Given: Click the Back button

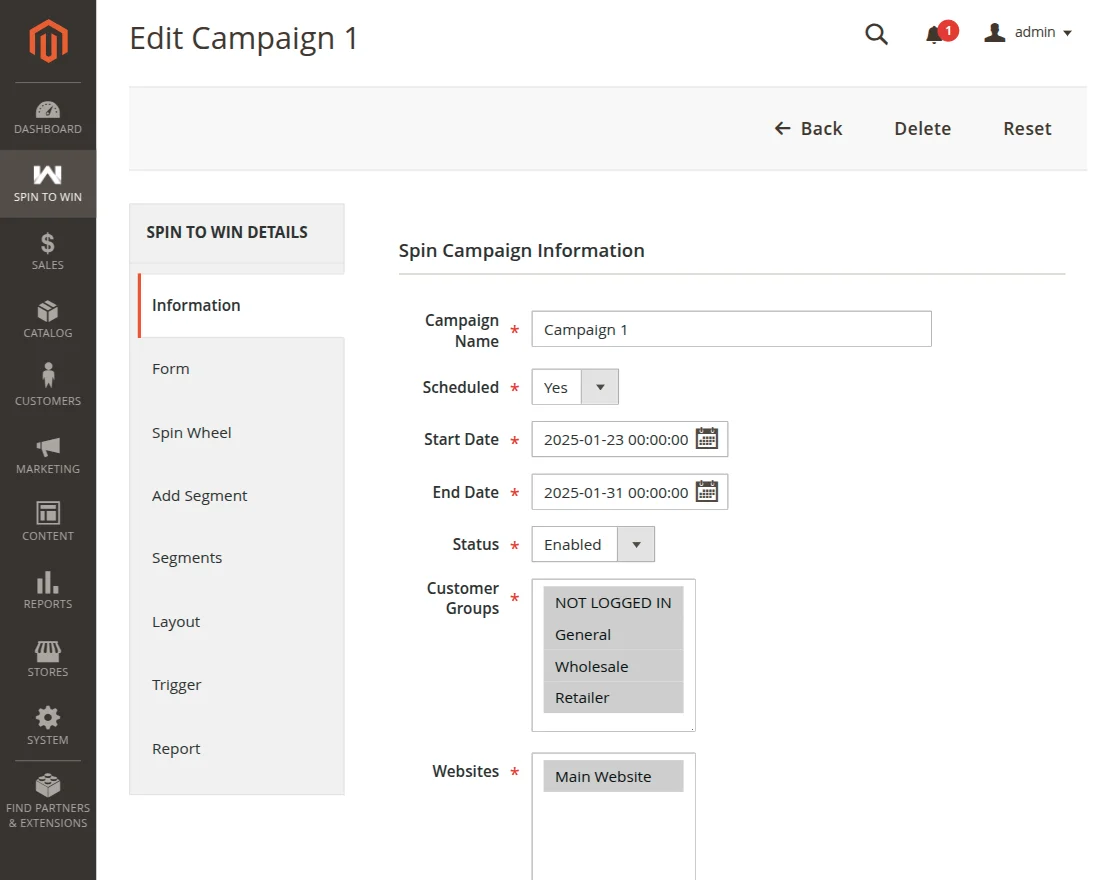Looking at the screenshot, I should (808, 129).
